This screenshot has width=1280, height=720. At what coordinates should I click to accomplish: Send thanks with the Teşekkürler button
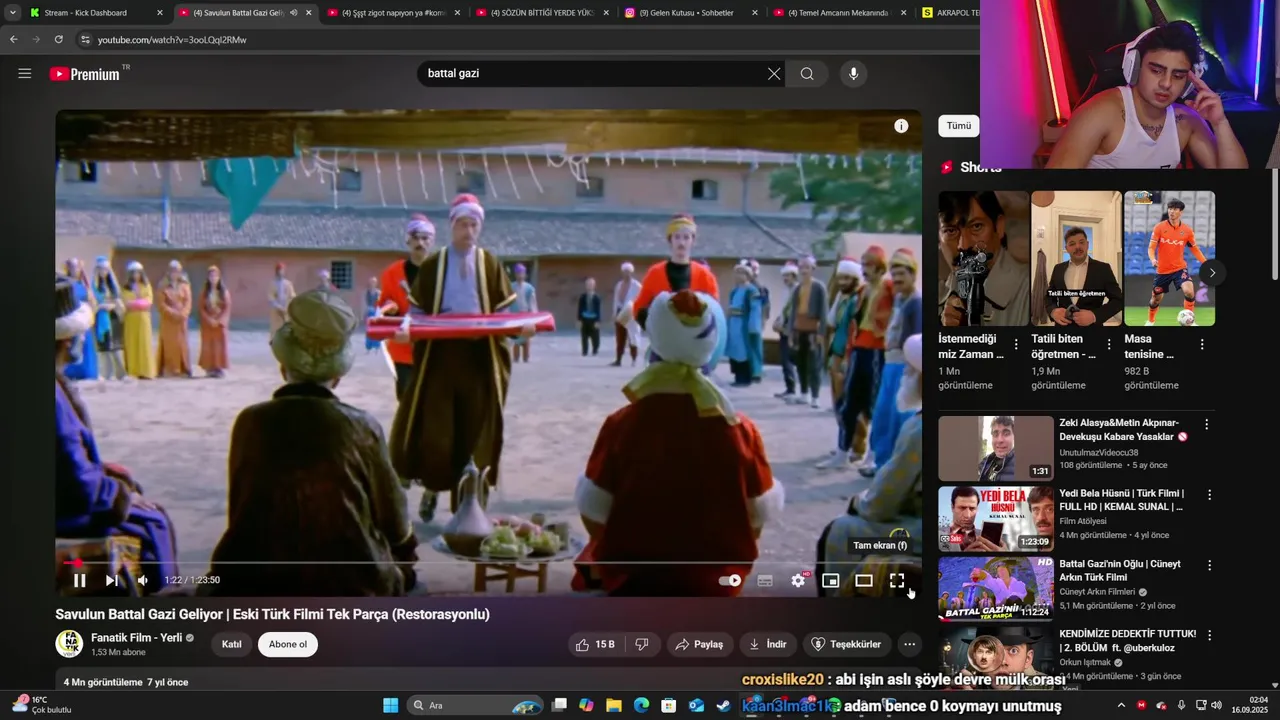coord(846,644)
